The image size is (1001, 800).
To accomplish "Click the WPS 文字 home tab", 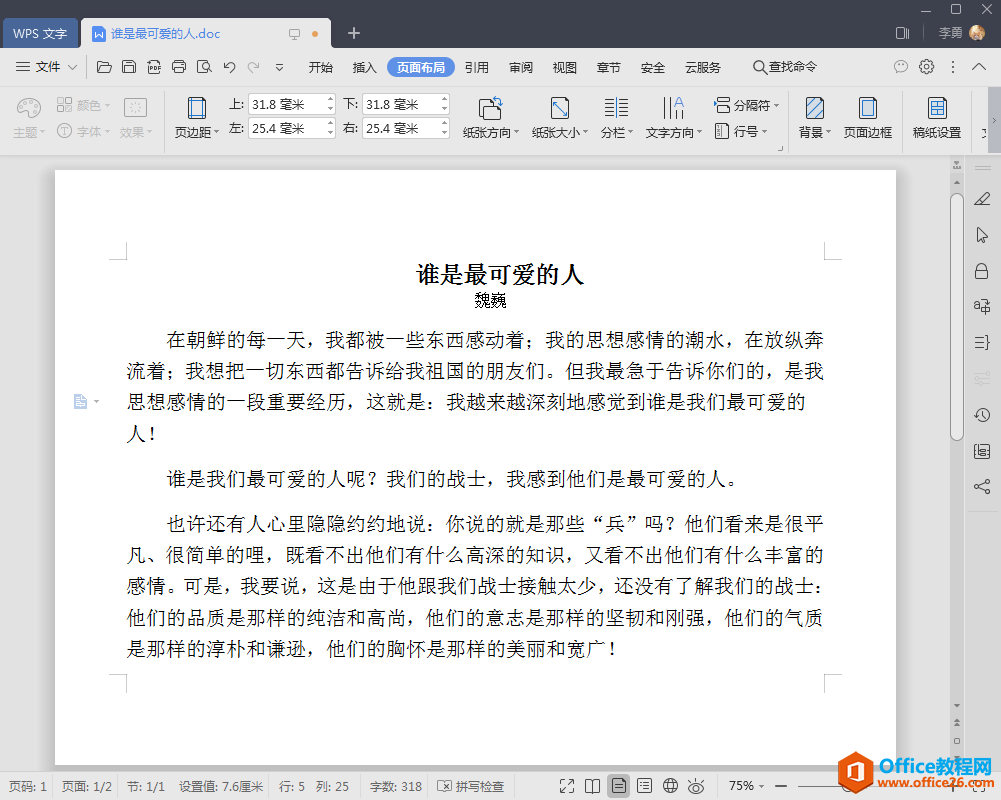I will (x=40, y=33).
